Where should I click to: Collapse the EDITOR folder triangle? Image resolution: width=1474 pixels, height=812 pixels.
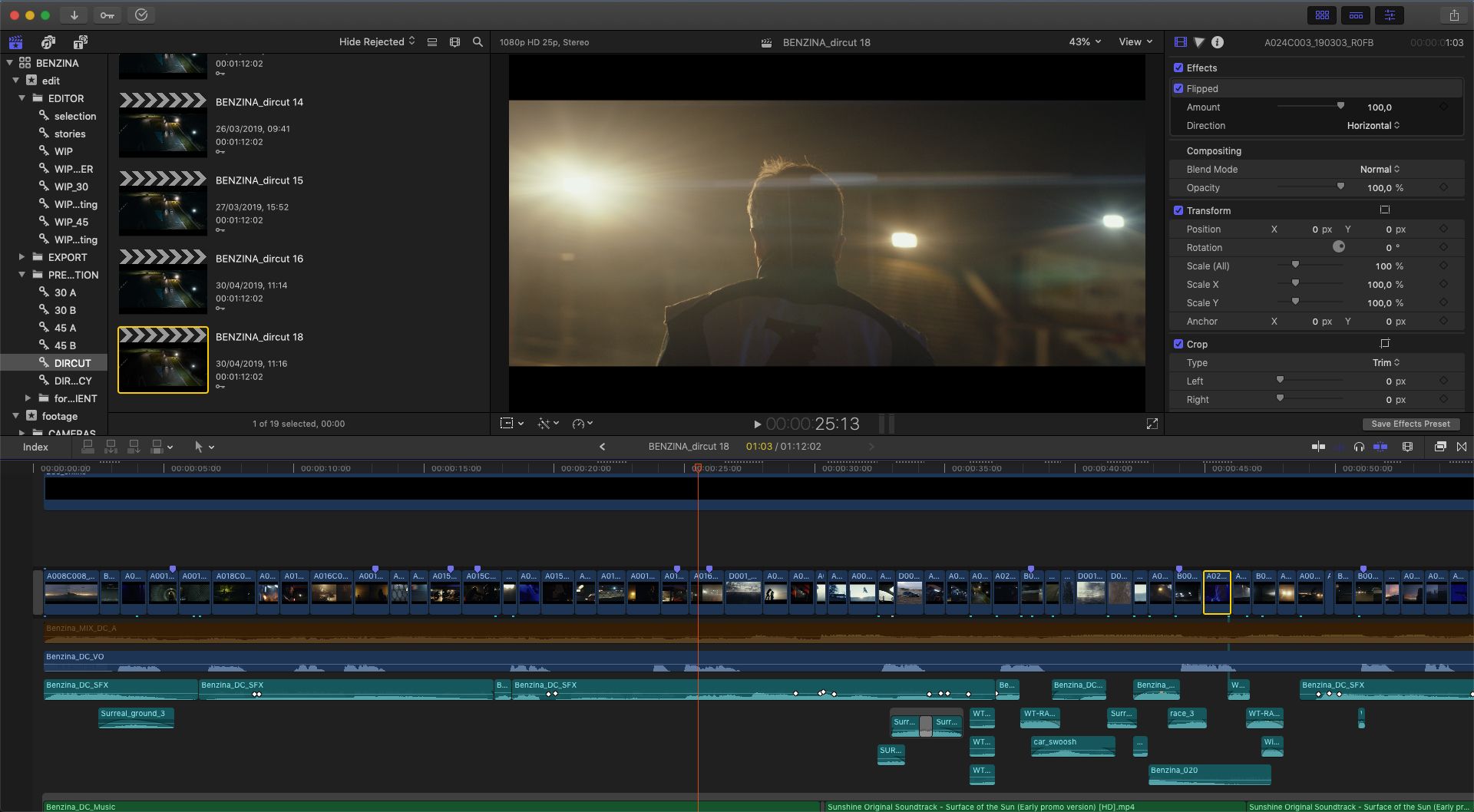click(22, 98)
